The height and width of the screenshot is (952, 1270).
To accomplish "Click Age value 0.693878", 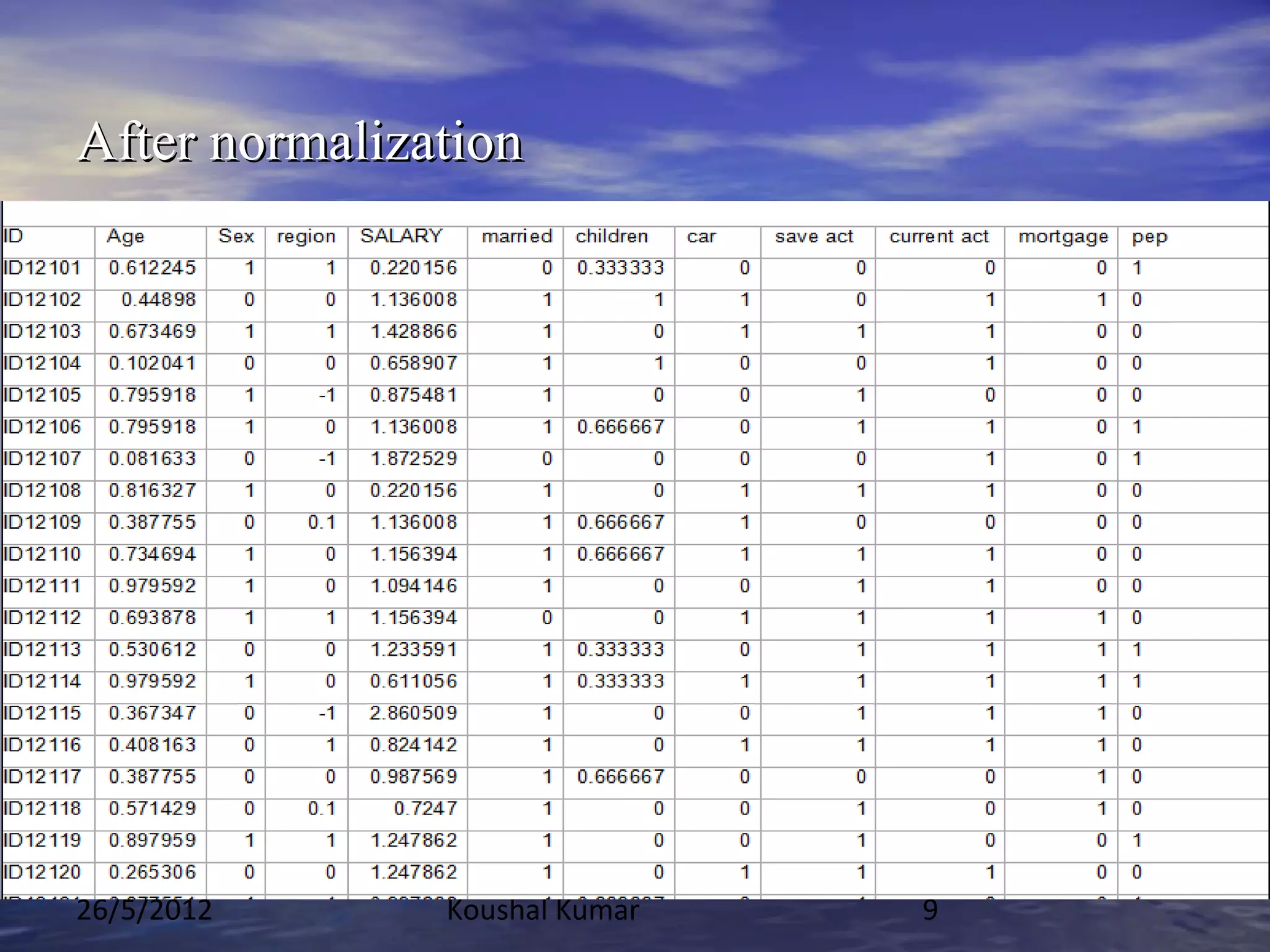I will tap(153, 618).
